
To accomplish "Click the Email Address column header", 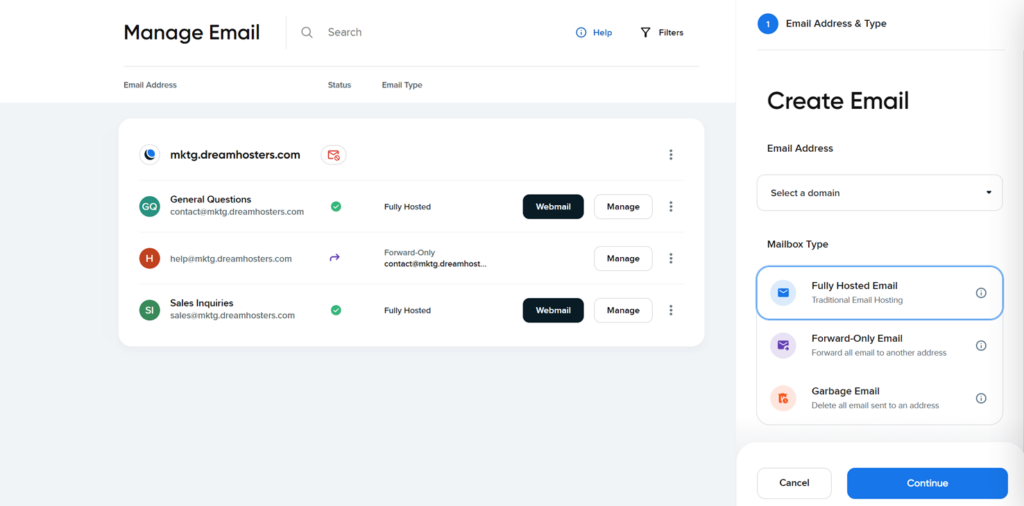I will (150, 85).
